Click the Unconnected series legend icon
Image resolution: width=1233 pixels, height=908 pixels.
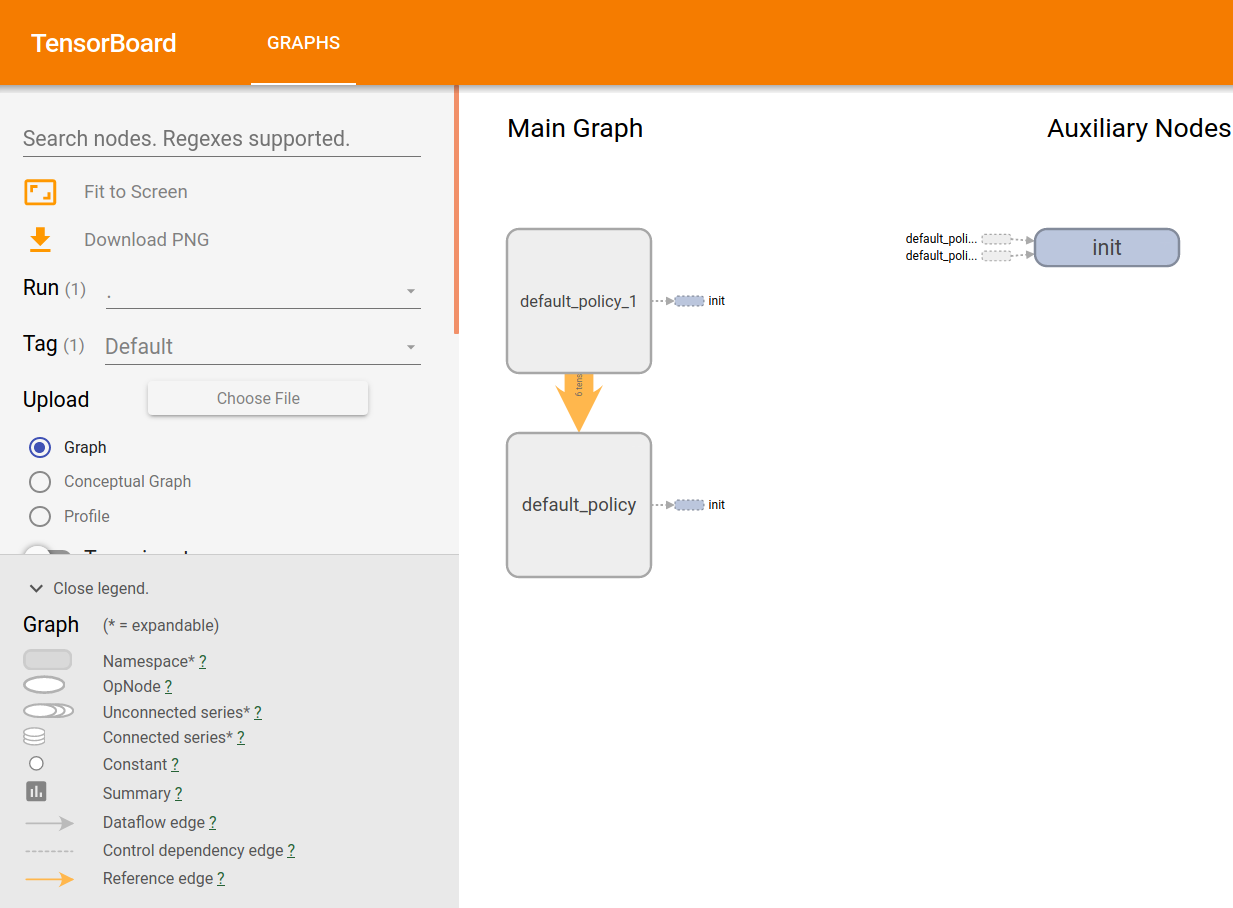pyautogui.click(x=48, y=711)
